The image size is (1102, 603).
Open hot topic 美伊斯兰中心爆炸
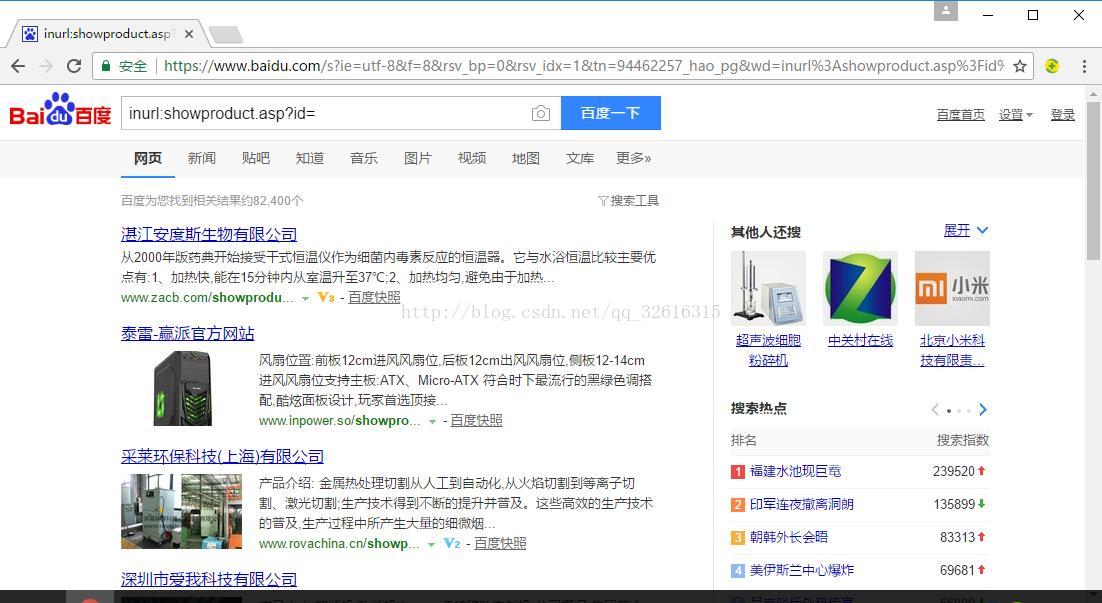(x=802, y=570)
